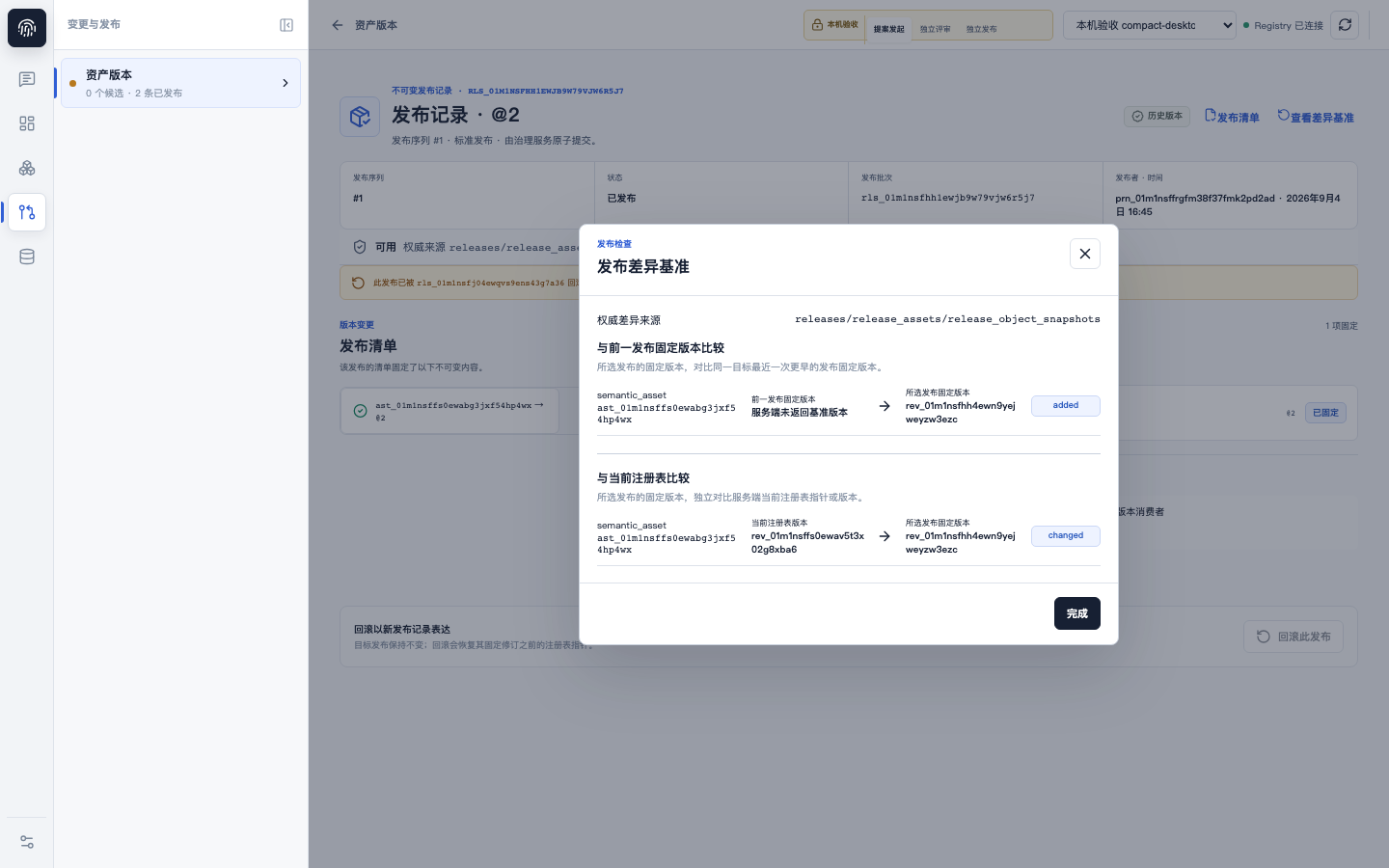Click the 已固定 badge
Screen dimensions: 1389x868
point(1326,413)
